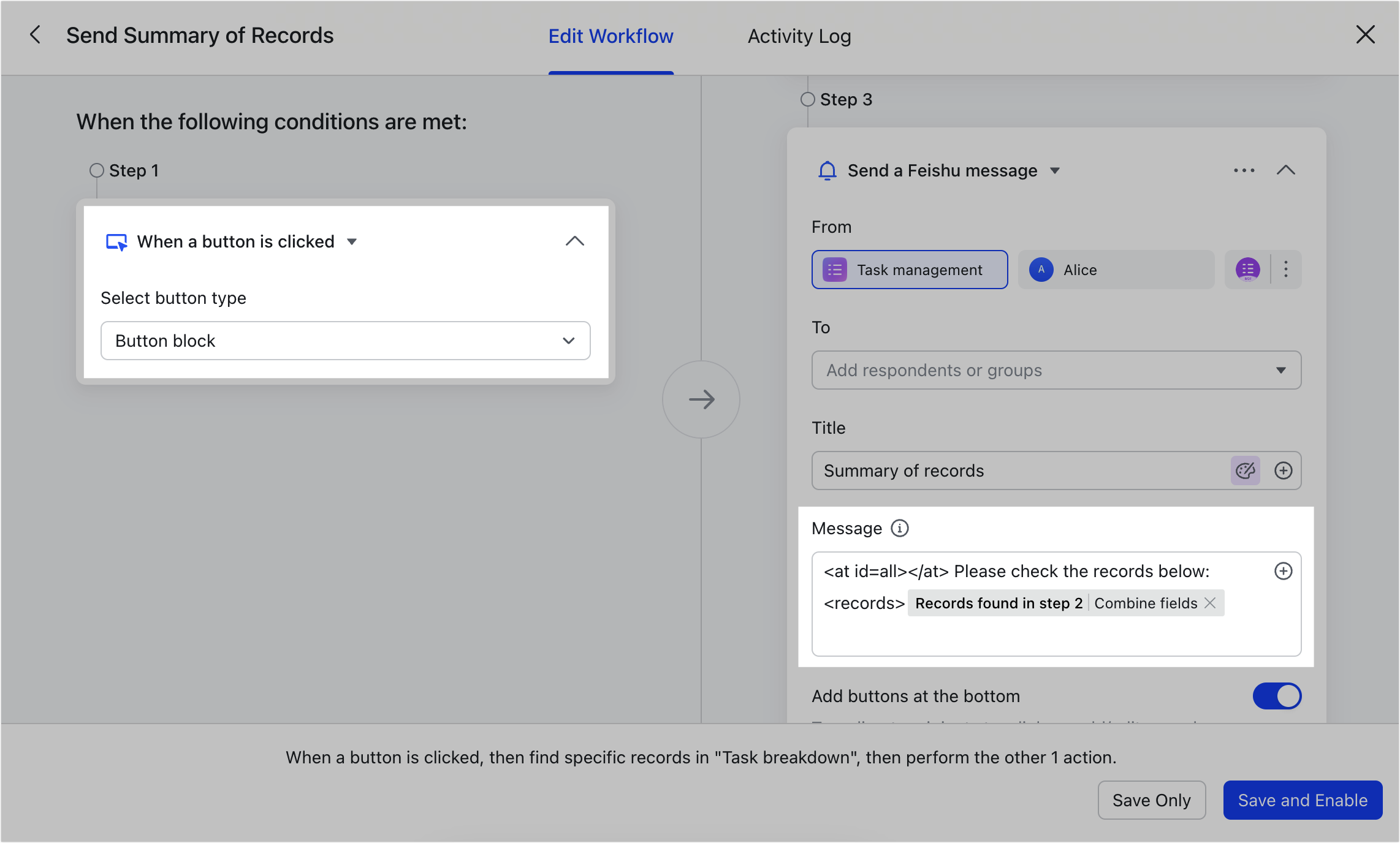The height and width of the screenshot is (843, 1400).
Task: Click the back arrow beside Send Summary of Records
Action: pos(35,35)
